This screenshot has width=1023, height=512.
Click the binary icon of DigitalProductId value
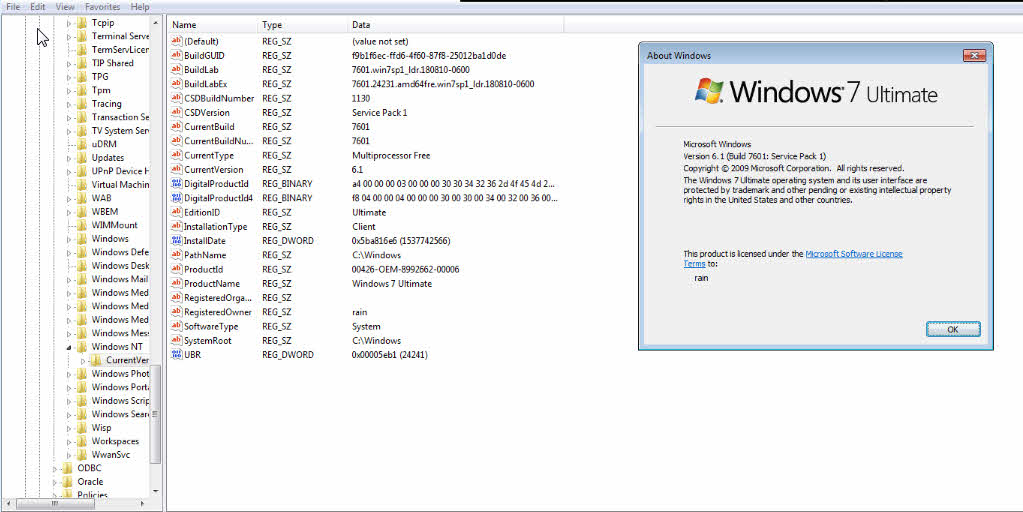point(176,184)
